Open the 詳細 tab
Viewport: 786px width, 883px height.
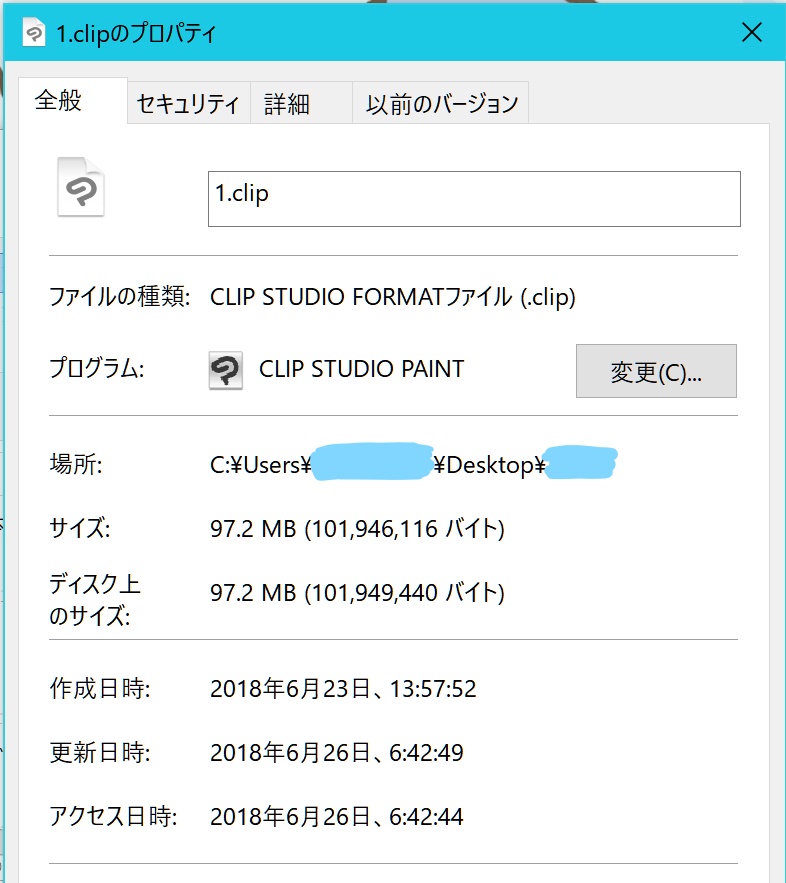point(301,104)
